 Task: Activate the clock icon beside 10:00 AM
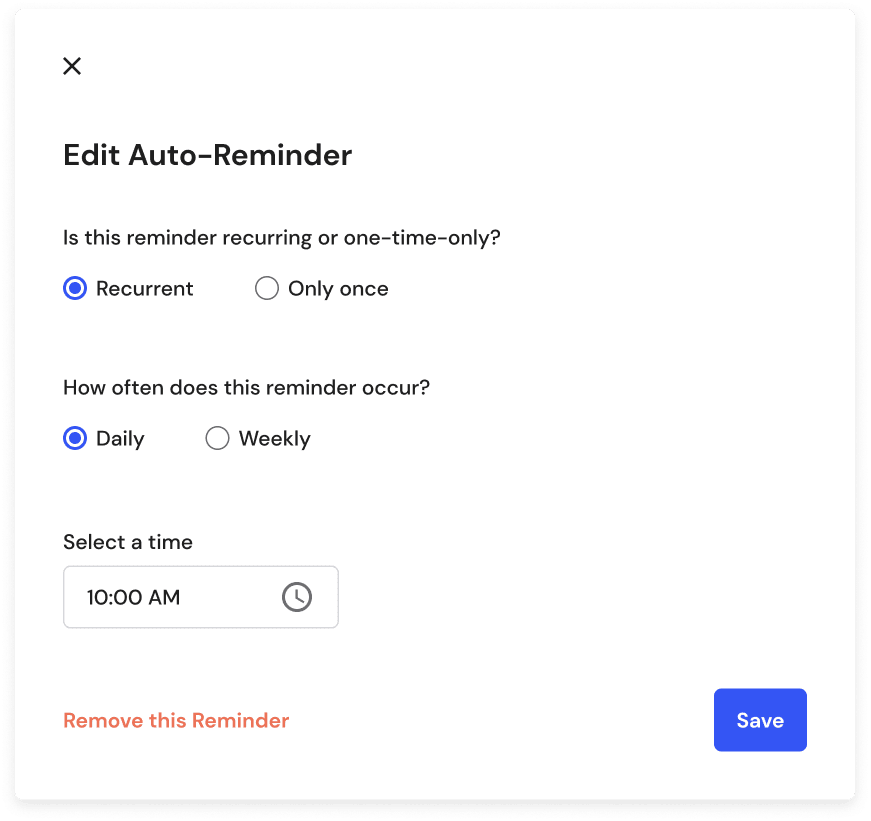click(x=296, y=597)
